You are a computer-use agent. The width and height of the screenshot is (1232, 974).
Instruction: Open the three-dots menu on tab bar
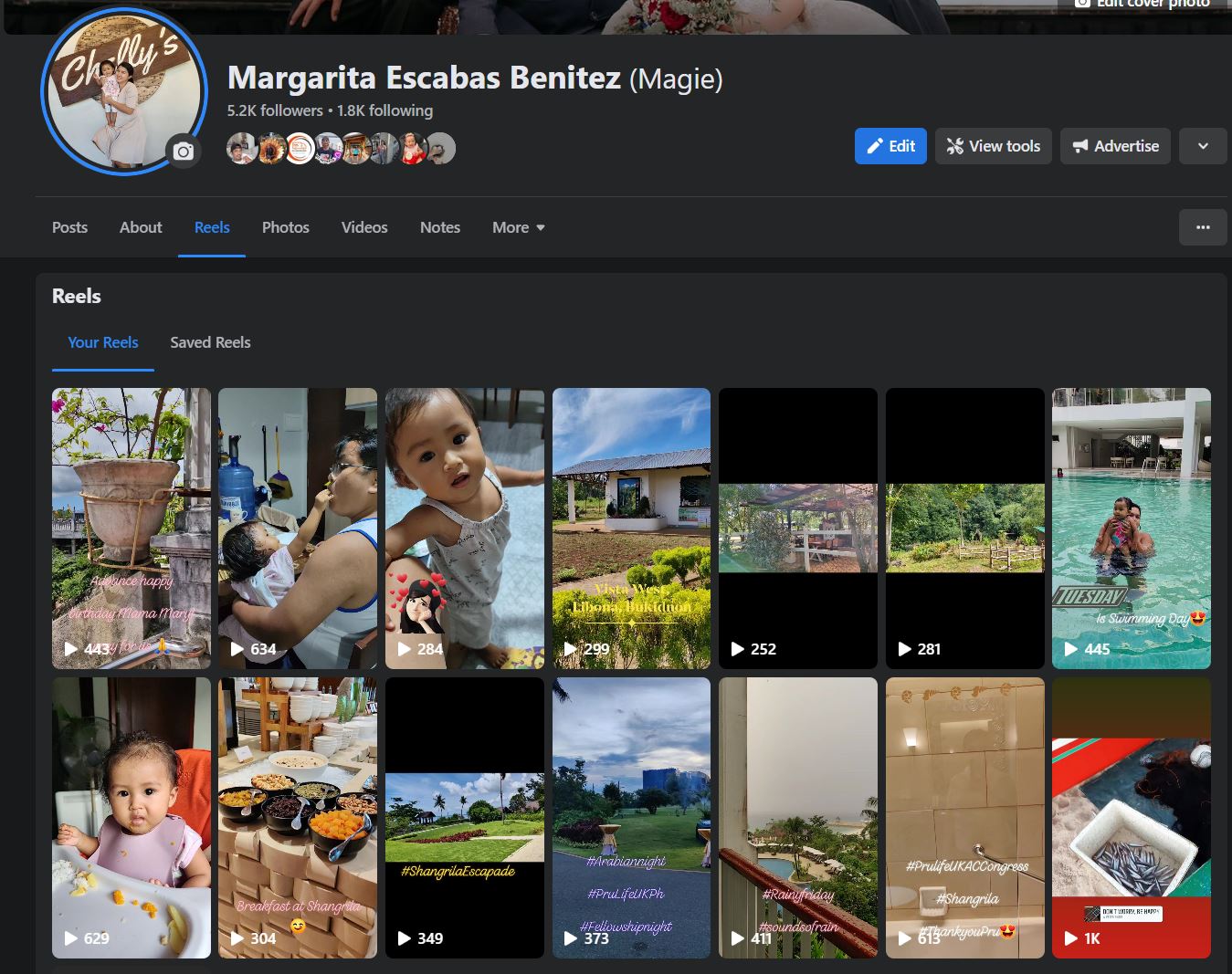(1203, 227)
